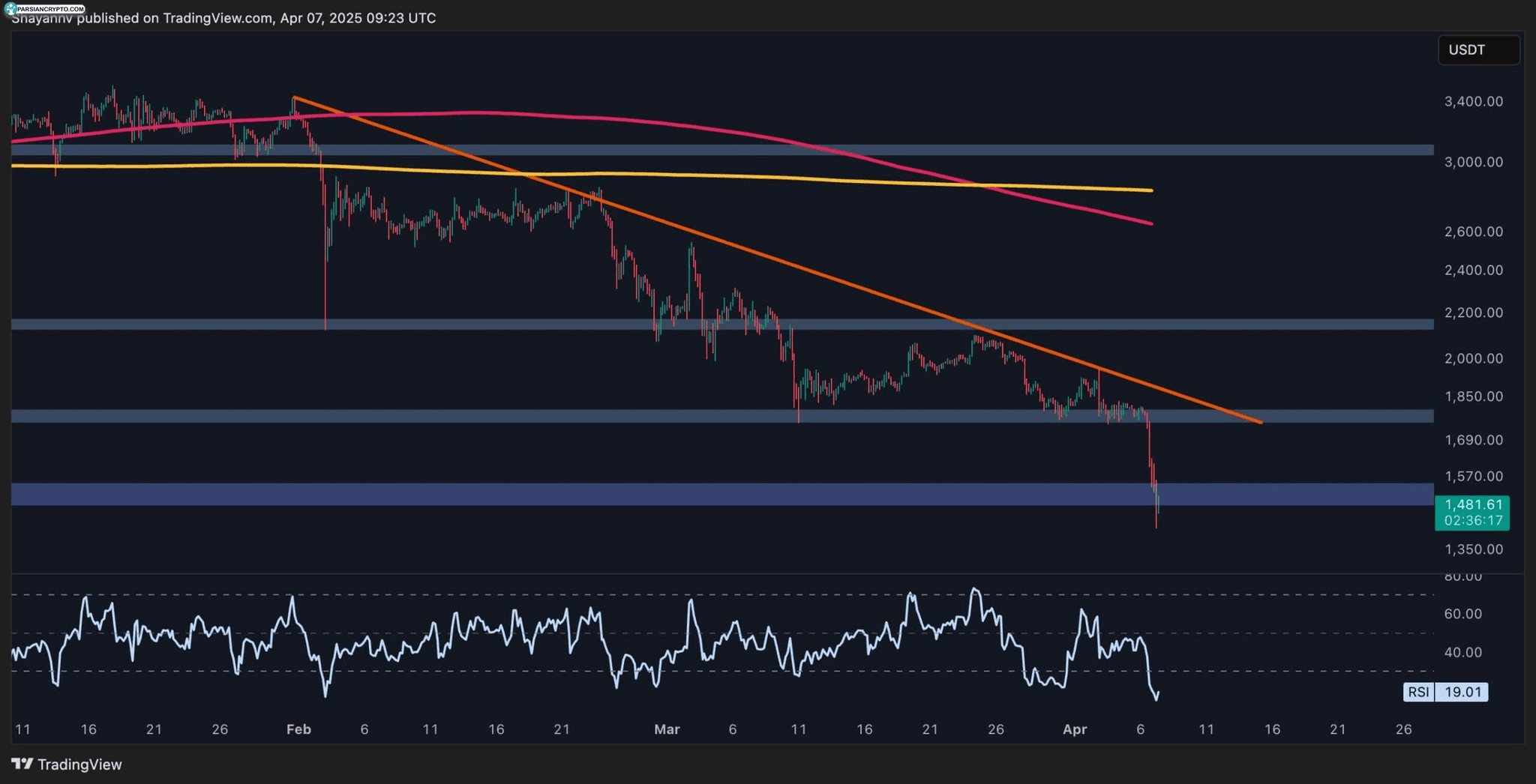Click the 1,850.00 price axis label

[1473, 396]
